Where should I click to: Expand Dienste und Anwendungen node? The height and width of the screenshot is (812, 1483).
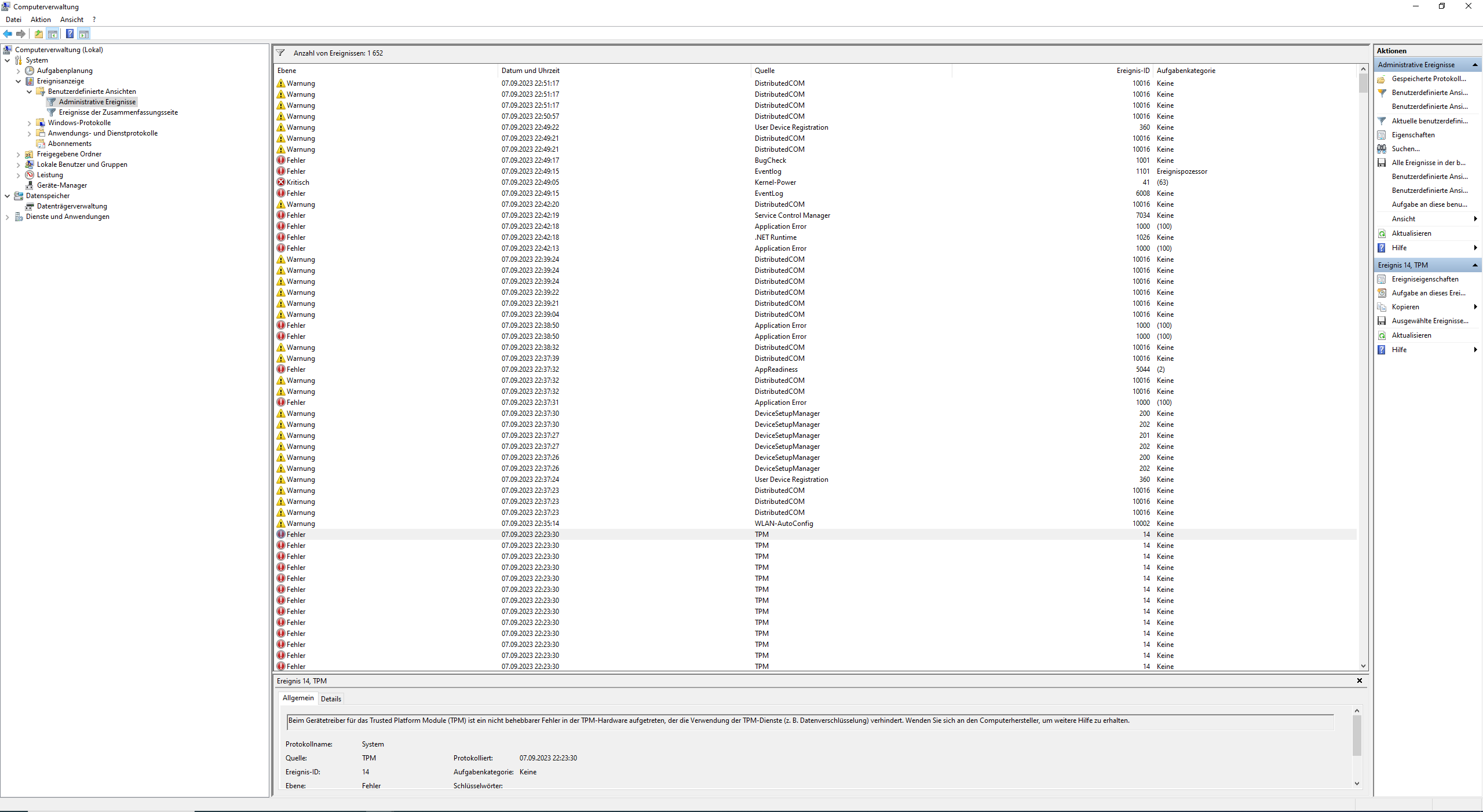click(8, 217)
